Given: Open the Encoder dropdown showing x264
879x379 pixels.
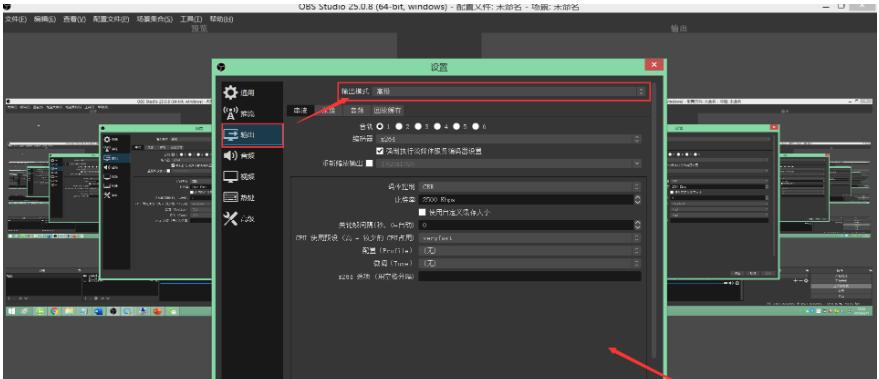Looking at the screenshot, I should [x=508, y=139].
